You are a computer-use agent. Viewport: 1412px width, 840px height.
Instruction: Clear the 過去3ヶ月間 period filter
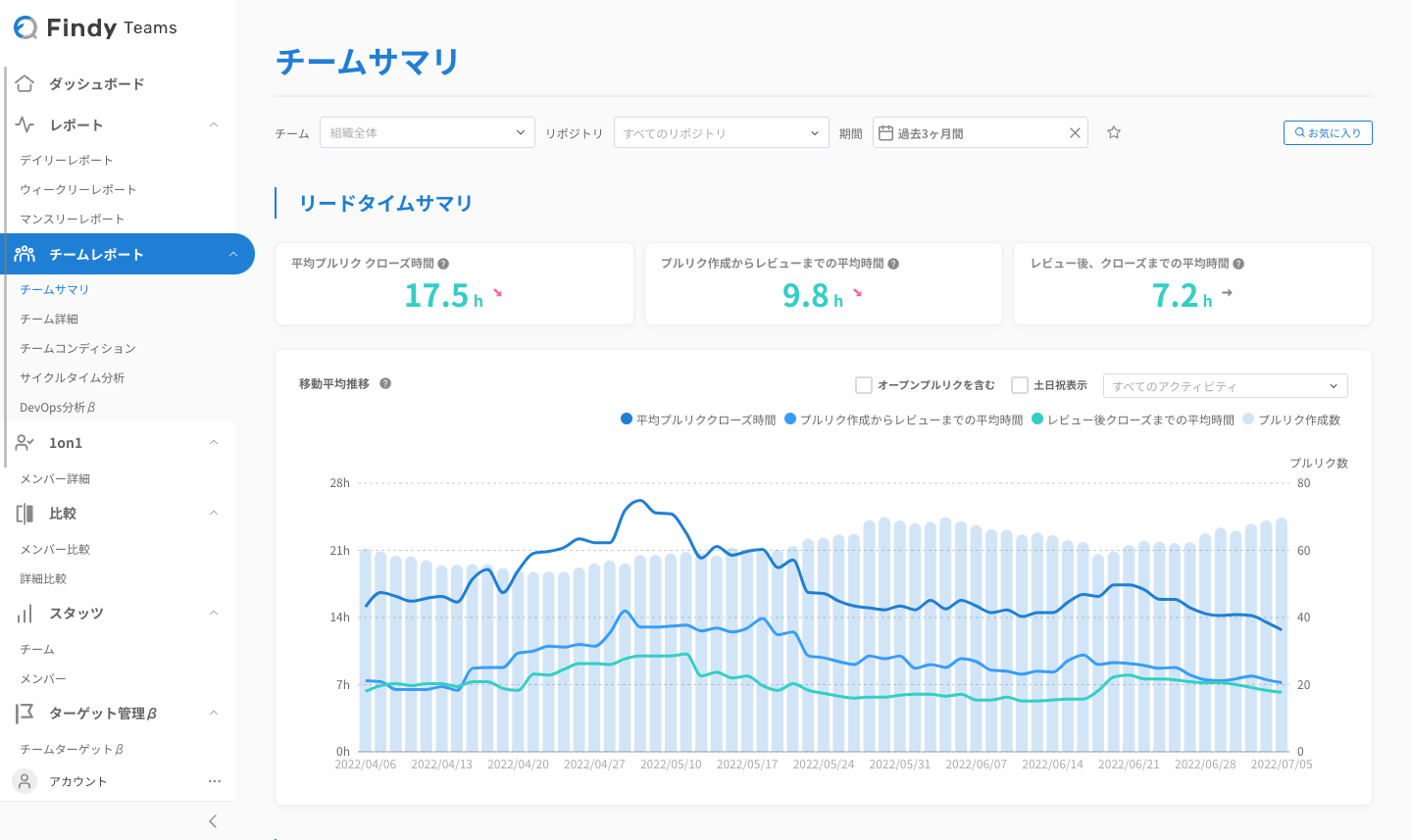coord(1075,132)
